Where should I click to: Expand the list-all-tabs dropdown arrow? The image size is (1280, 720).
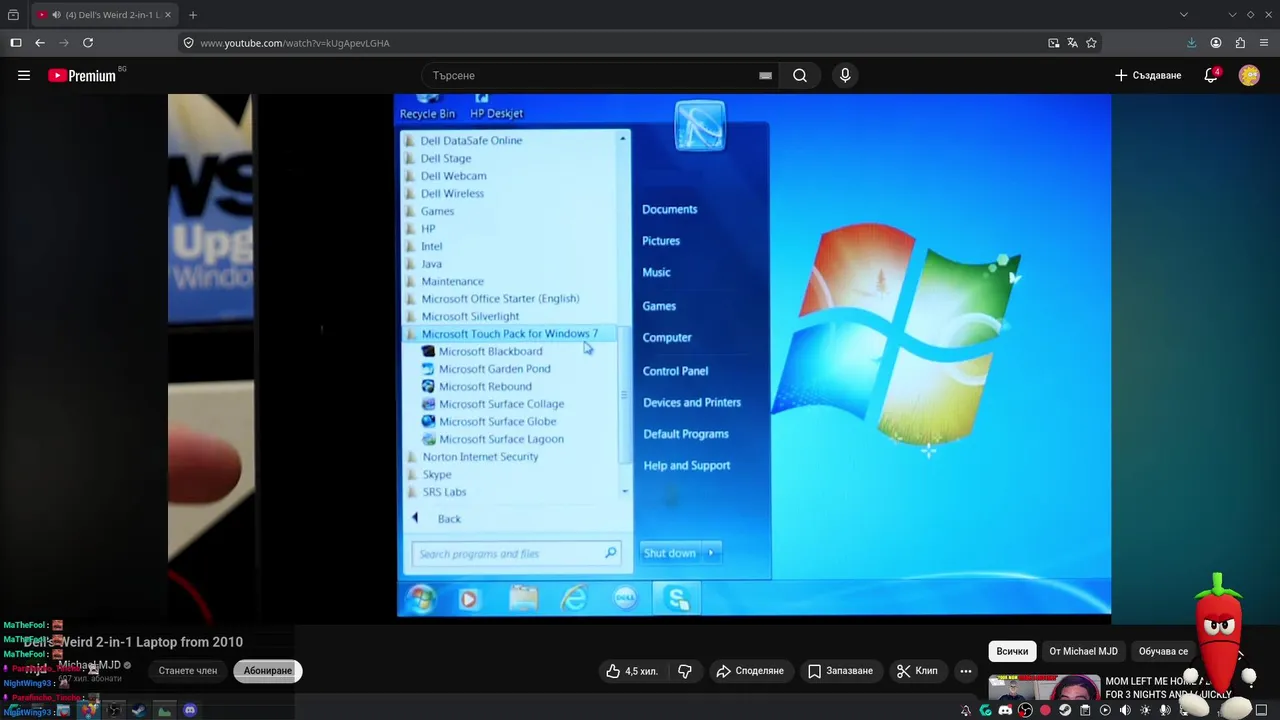coord(1184,15)
